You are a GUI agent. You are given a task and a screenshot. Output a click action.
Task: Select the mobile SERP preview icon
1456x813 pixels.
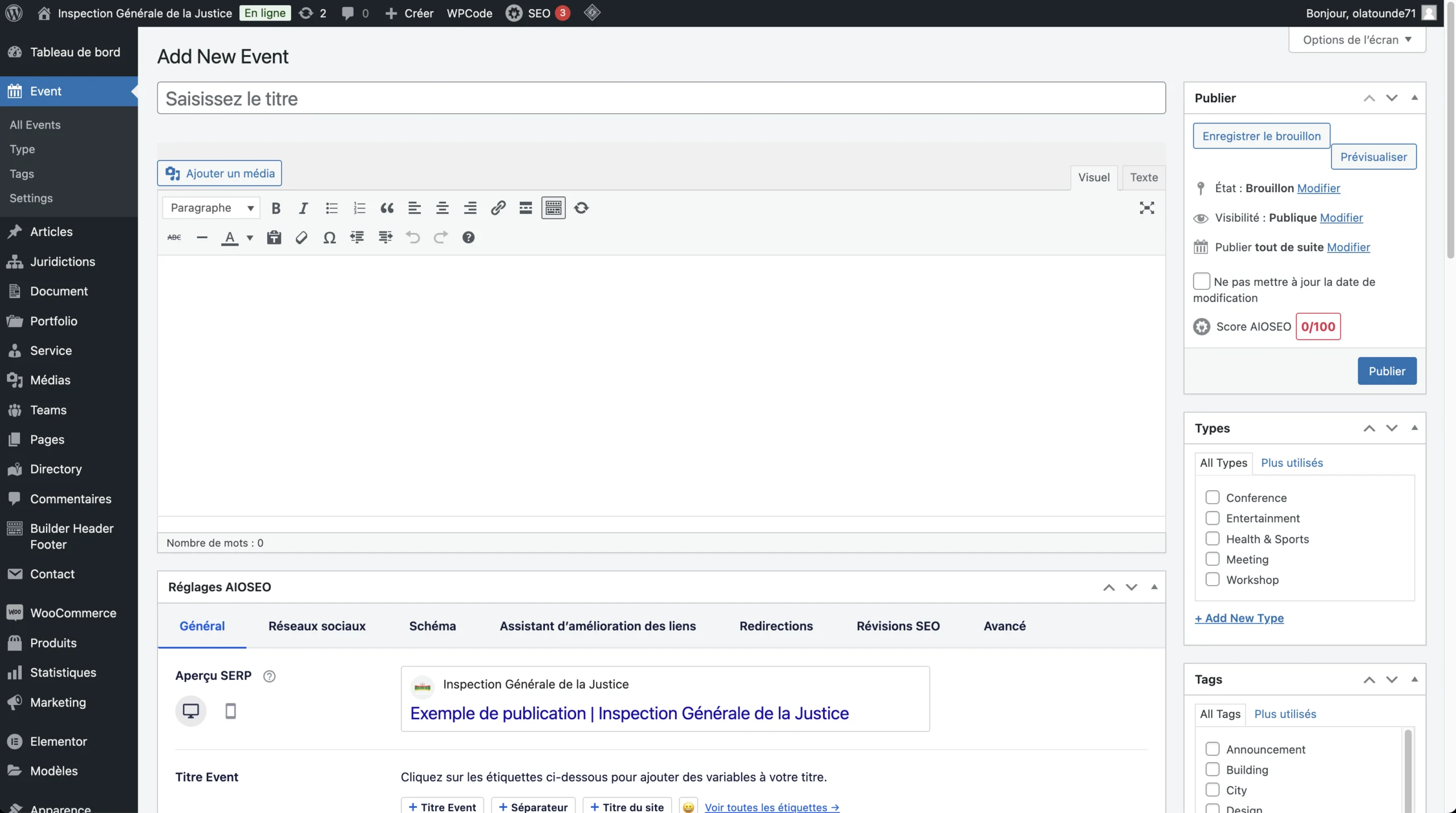[230, 711]
